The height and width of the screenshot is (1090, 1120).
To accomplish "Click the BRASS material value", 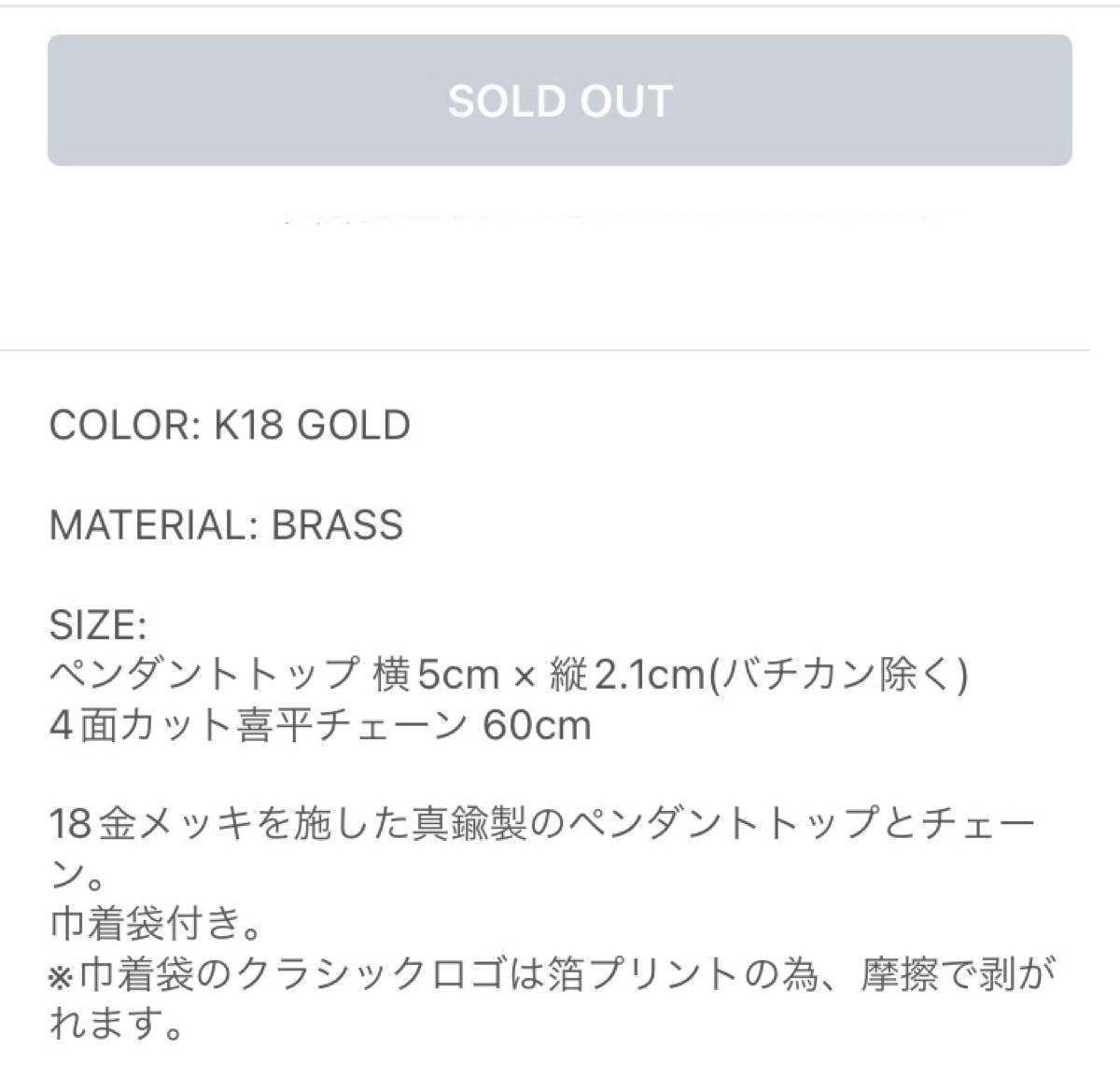I will (337, 524).
